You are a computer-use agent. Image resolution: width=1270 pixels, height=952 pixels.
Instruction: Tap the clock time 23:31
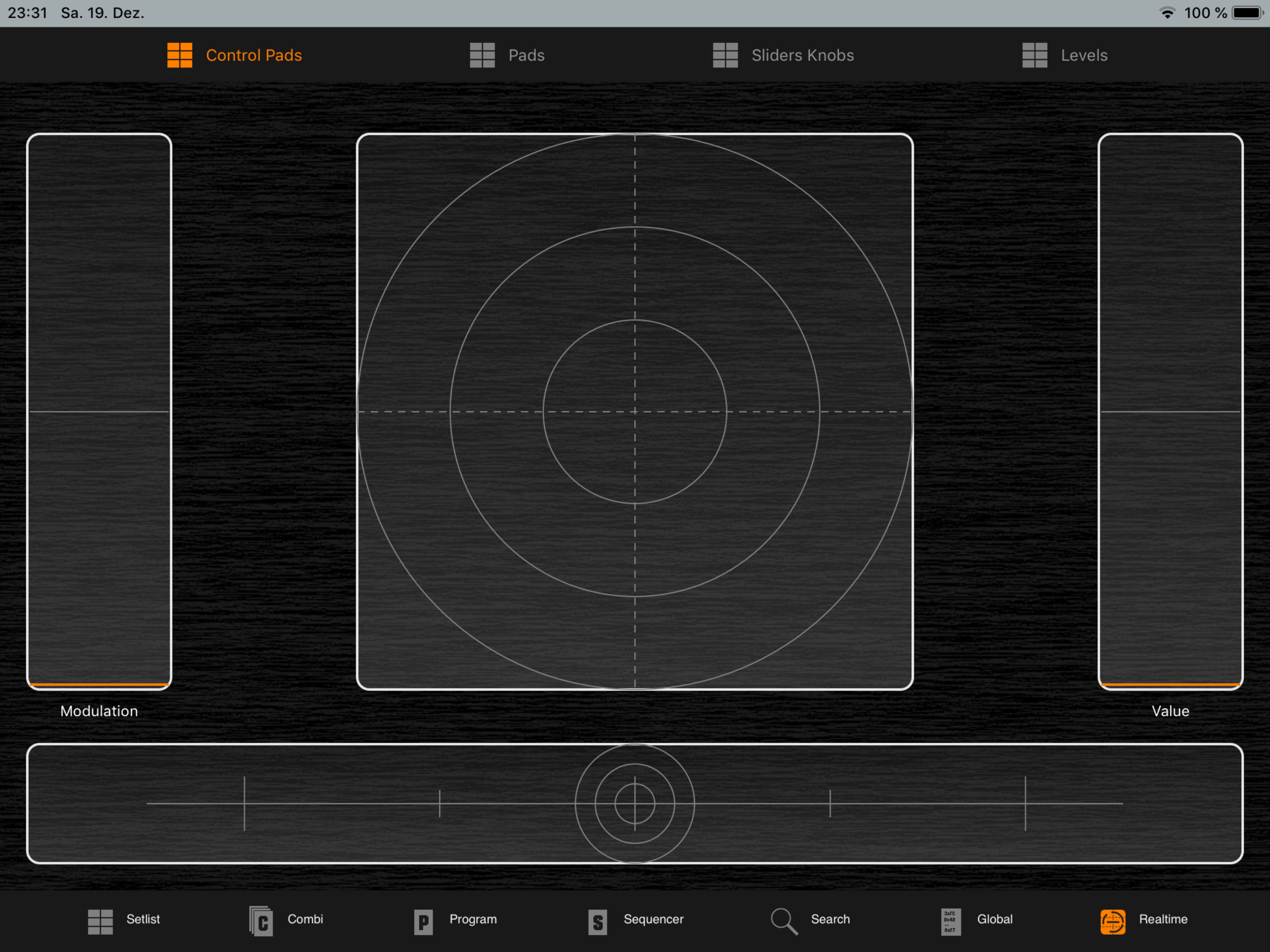point(27,13)
